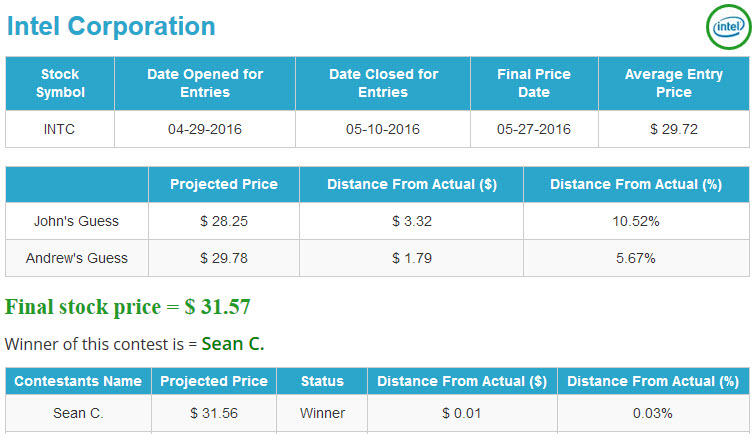Viewport: 754px width, 434px height.
Task: Click the Average Entry Price header
Action: click(674, 83)
